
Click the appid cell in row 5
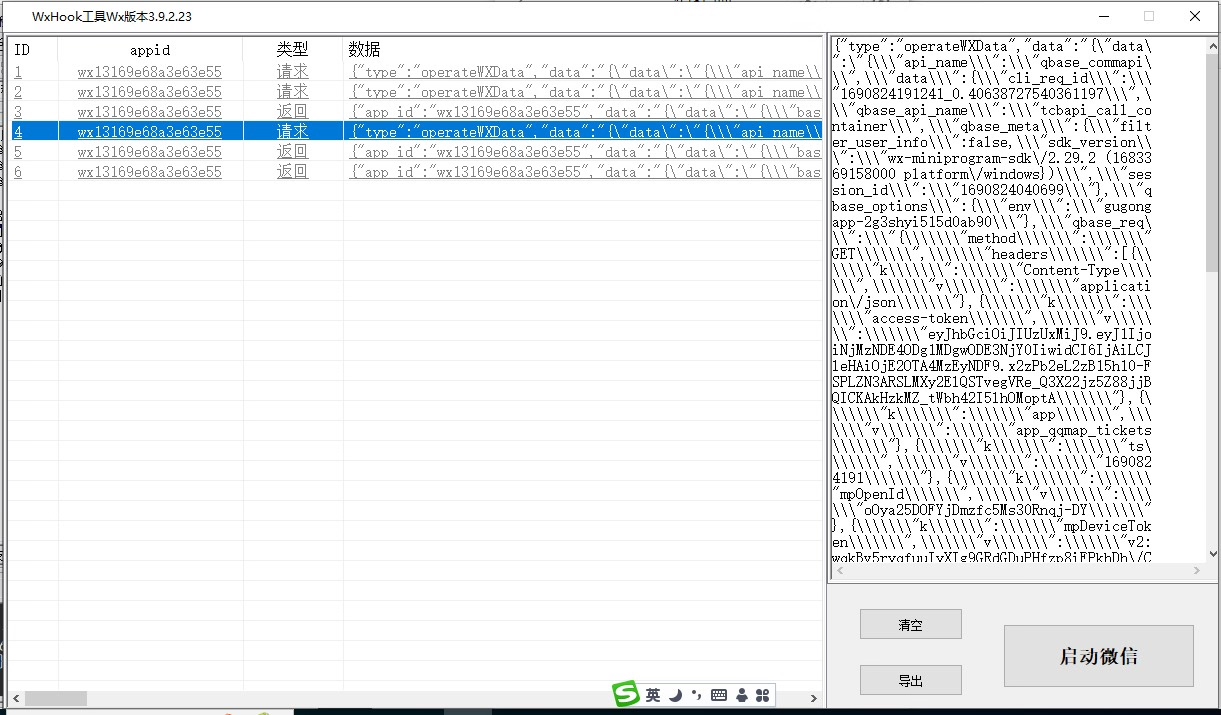click(x=150, y=151)
